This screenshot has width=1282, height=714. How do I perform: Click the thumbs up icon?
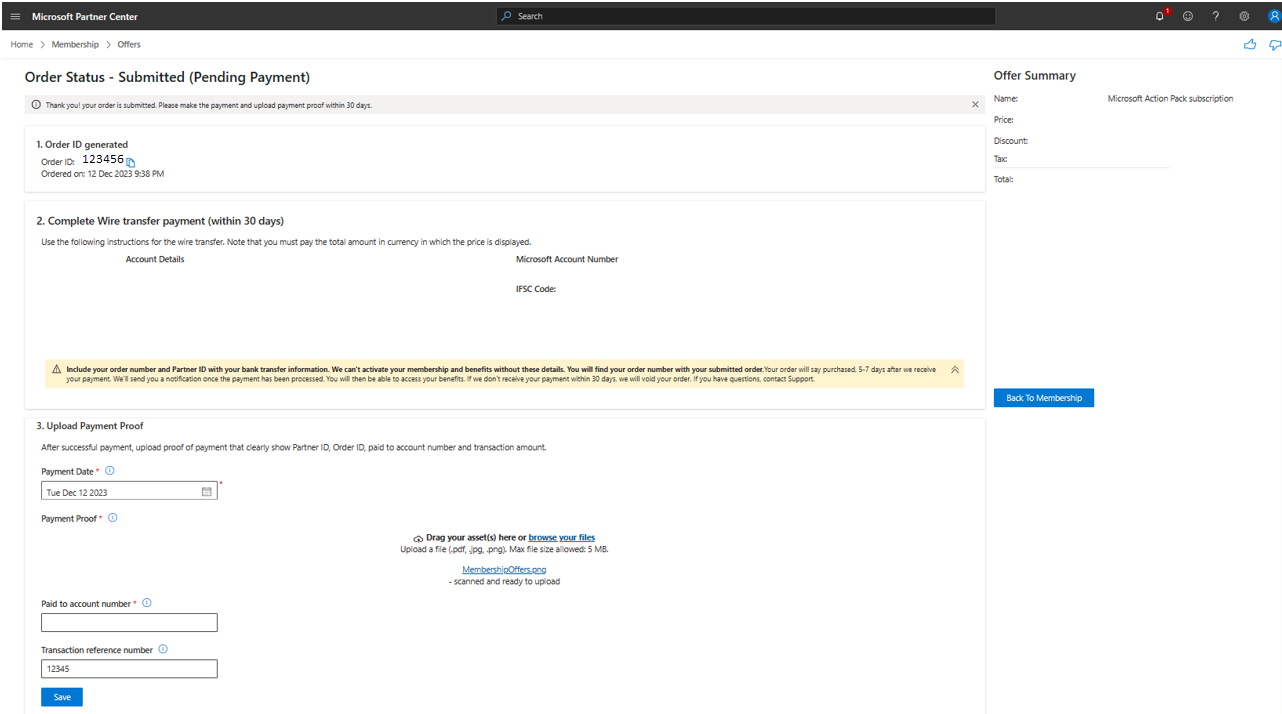click(1250, 44)
